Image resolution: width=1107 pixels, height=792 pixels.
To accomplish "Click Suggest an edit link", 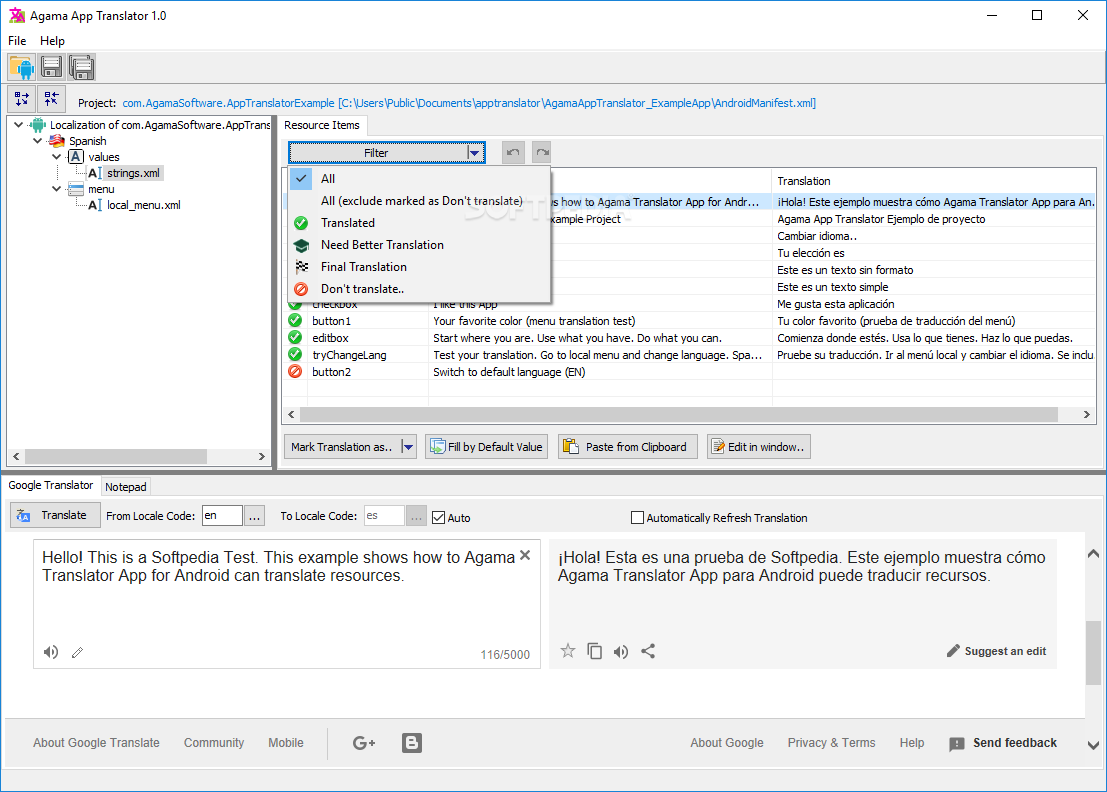I will (x=996, y=651).
